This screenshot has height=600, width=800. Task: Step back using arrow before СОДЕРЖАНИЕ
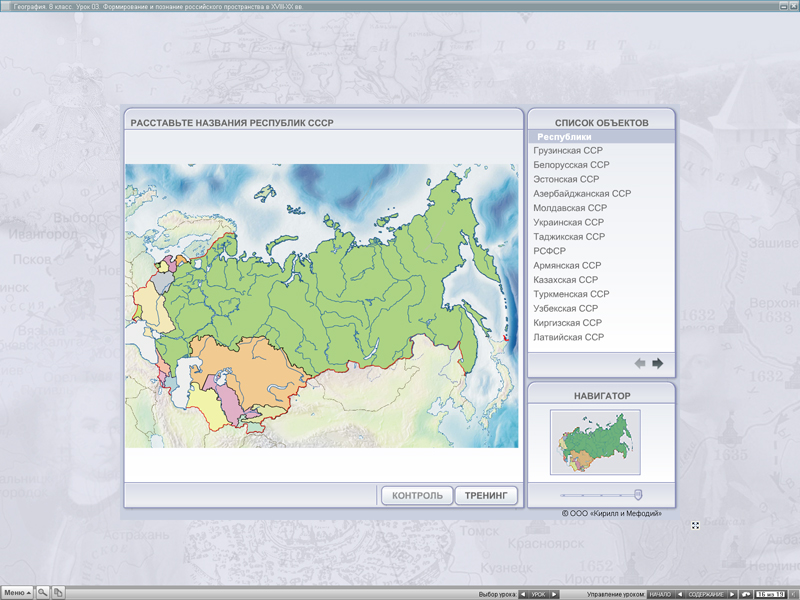tap(681, 594)
